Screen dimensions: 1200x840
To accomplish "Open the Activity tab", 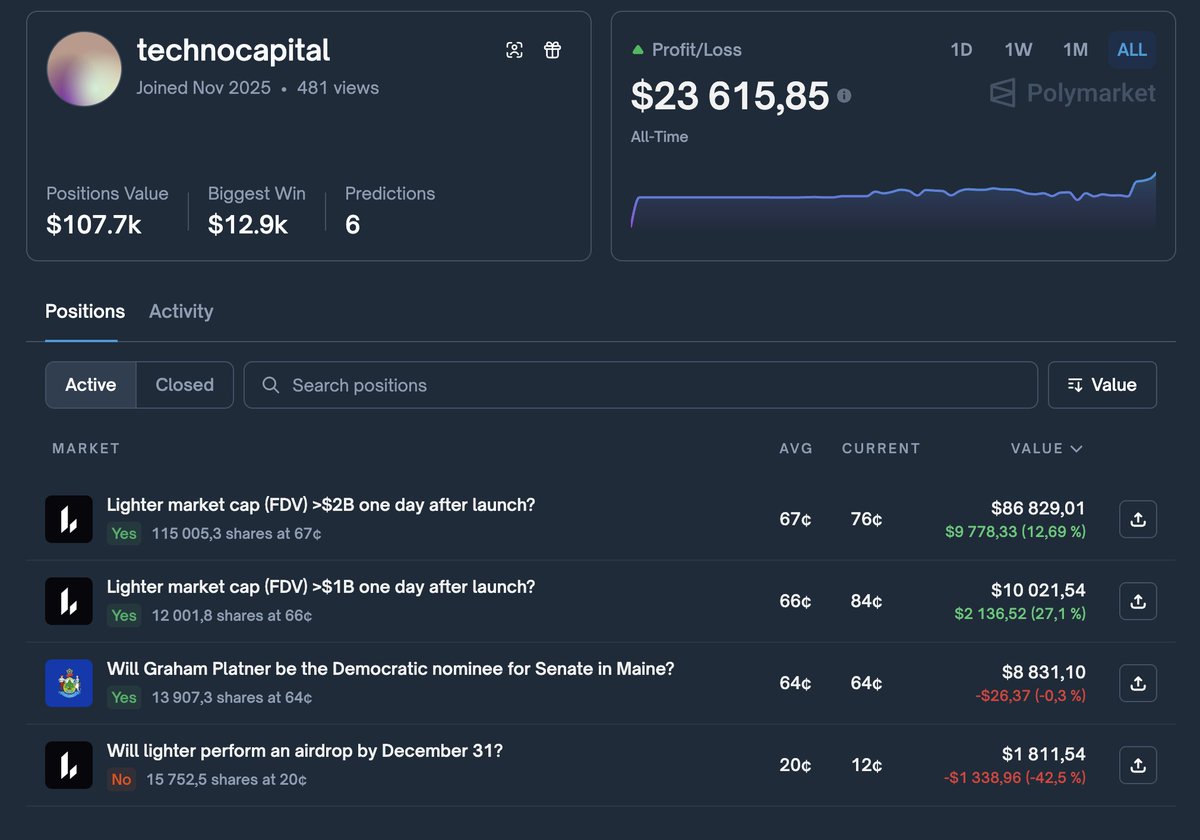I will (x=181, y=311).
